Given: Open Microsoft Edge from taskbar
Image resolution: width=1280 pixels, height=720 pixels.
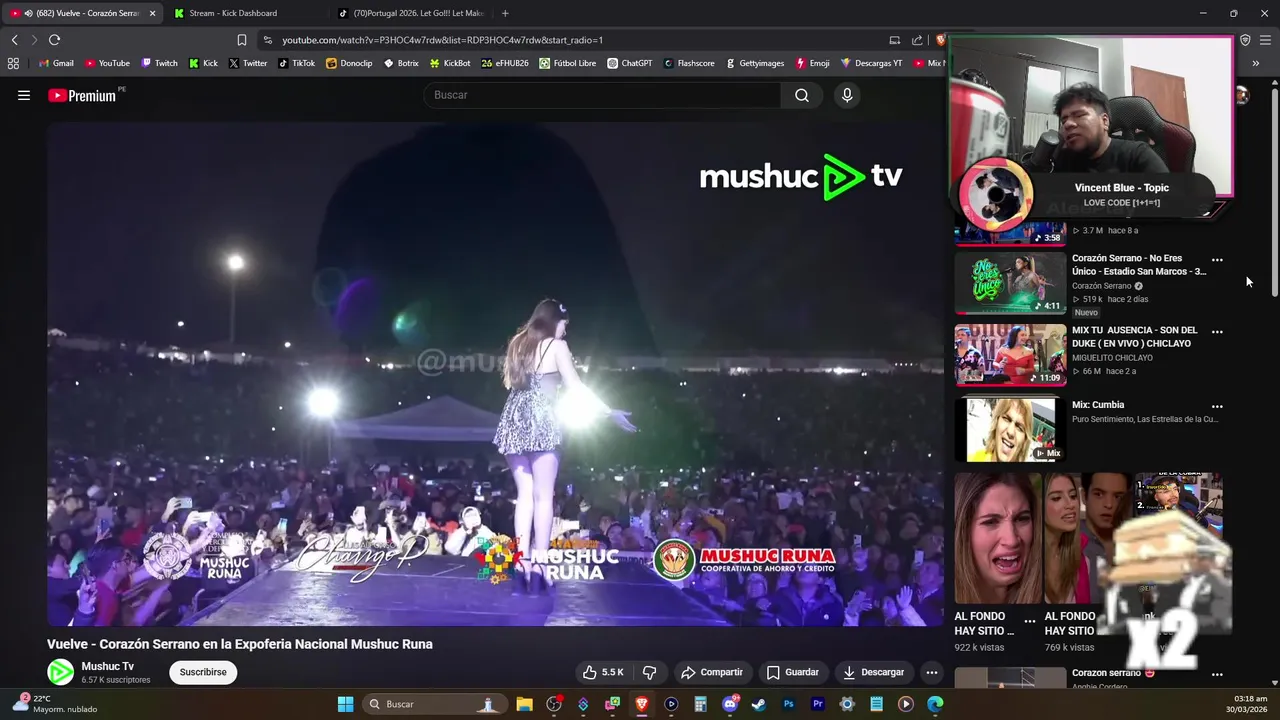Looking at the screenshot, I should tap(935, 704).
